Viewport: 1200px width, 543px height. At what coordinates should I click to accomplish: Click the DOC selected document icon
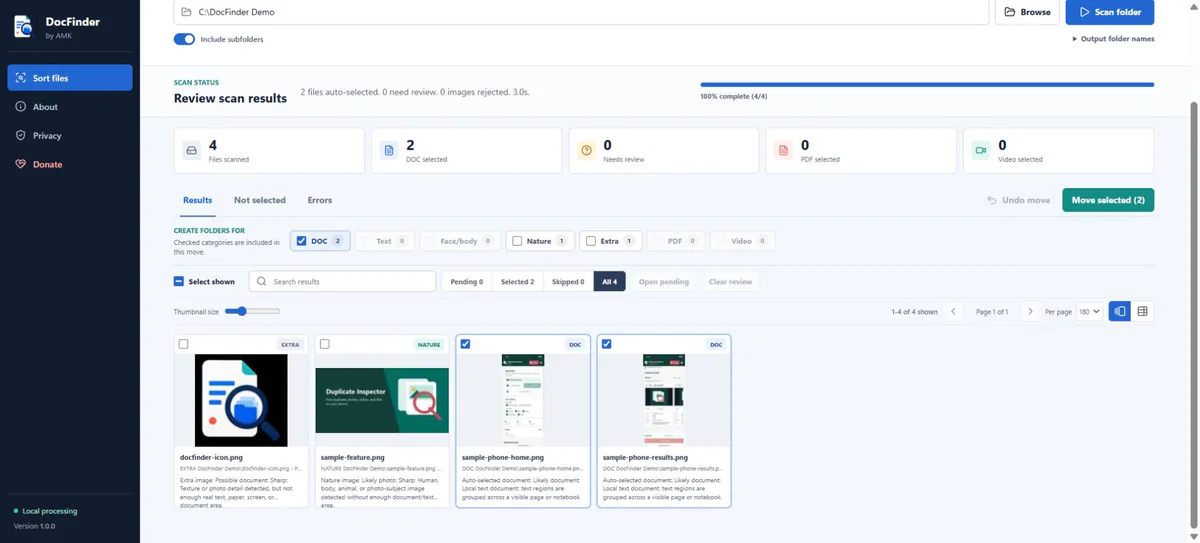(x=389, y=151)
